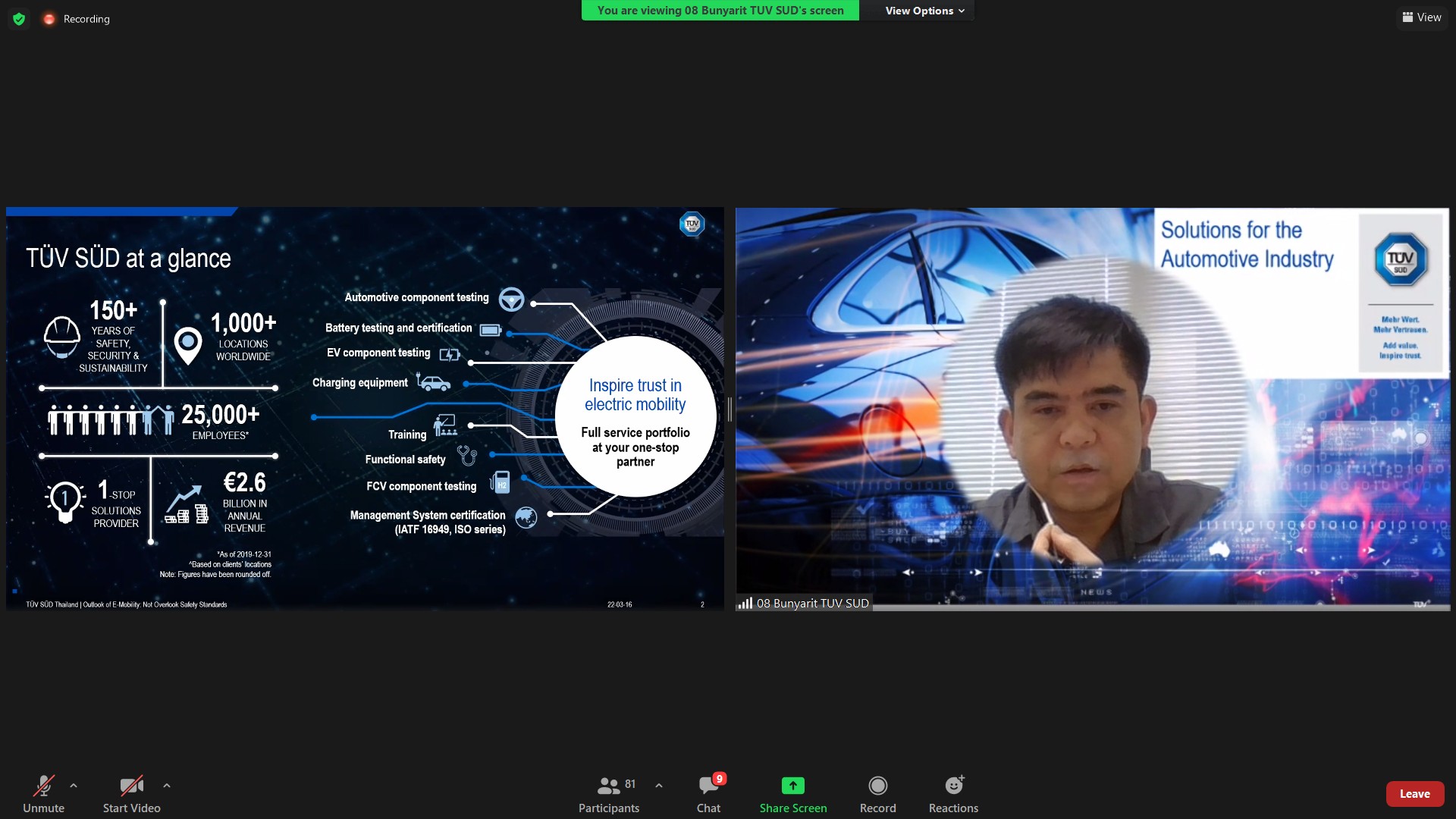Click the EV component testing icon
The width and height of the screenshot is (1456, 819).
coord(450,354)
